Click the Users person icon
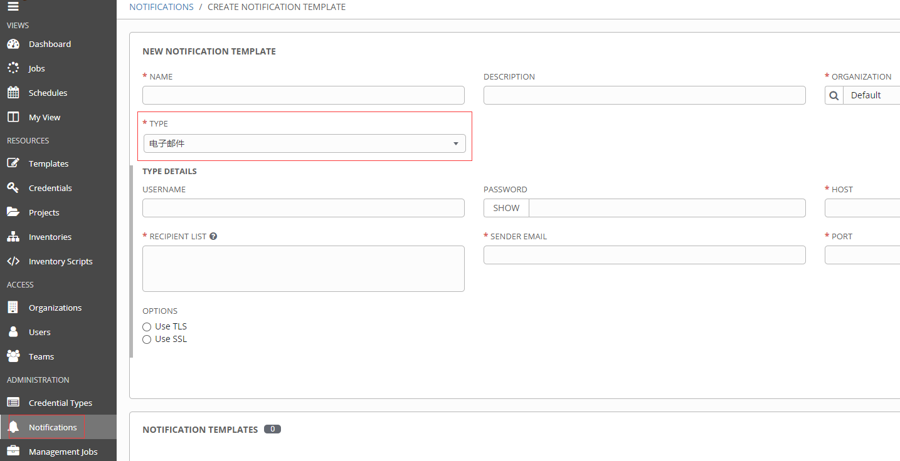 (13, 332)
